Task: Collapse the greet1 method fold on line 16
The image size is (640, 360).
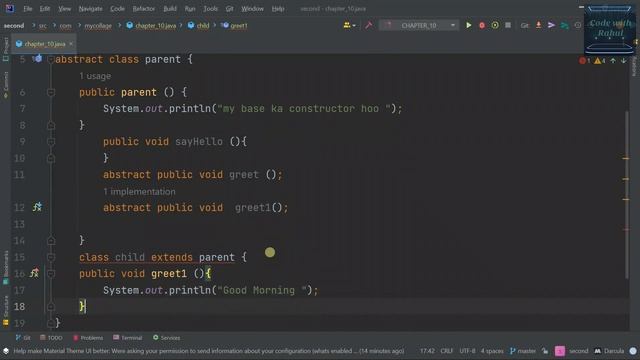Action: pyautogui.click(x=51, y=274)
